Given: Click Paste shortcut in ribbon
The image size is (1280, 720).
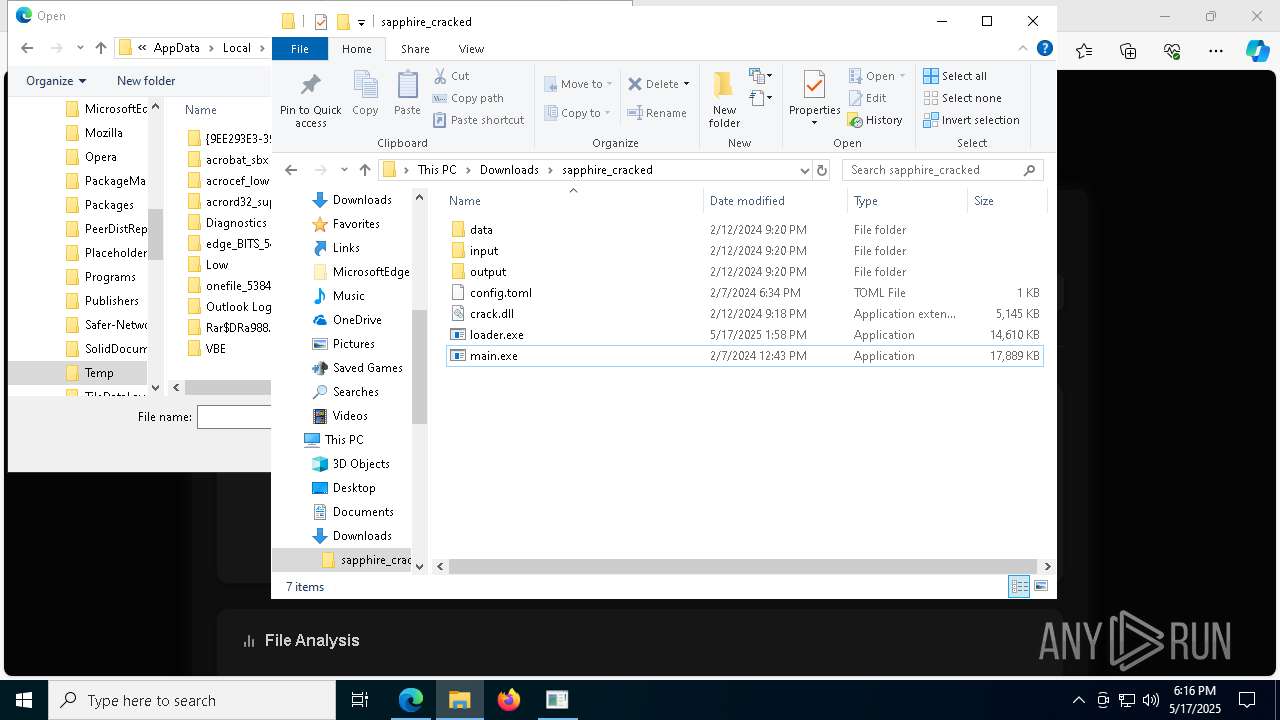Looking at the screenshot, I should [x=478, y=120].
